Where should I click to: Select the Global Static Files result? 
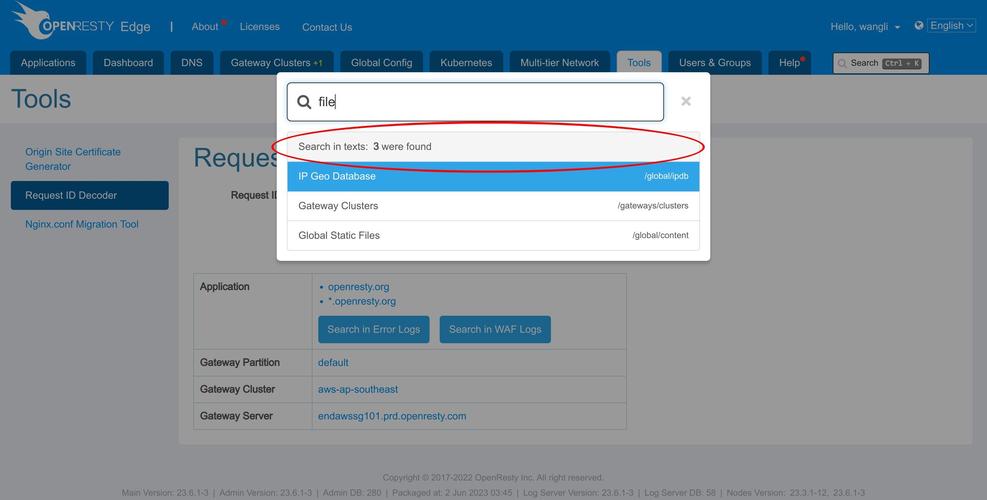(494, 236)
